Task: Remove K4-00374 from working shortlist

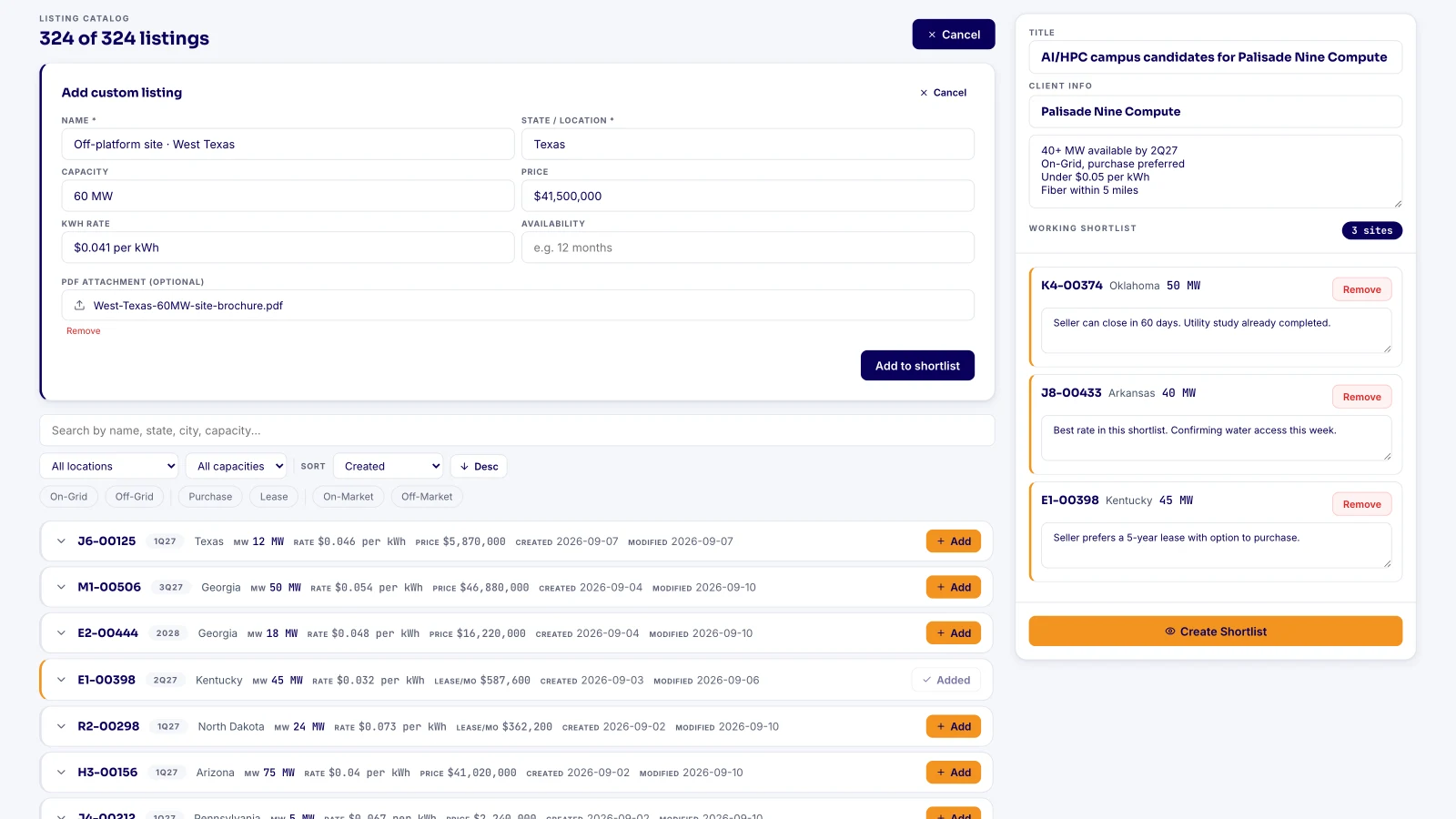Action: click(1362, 289)
